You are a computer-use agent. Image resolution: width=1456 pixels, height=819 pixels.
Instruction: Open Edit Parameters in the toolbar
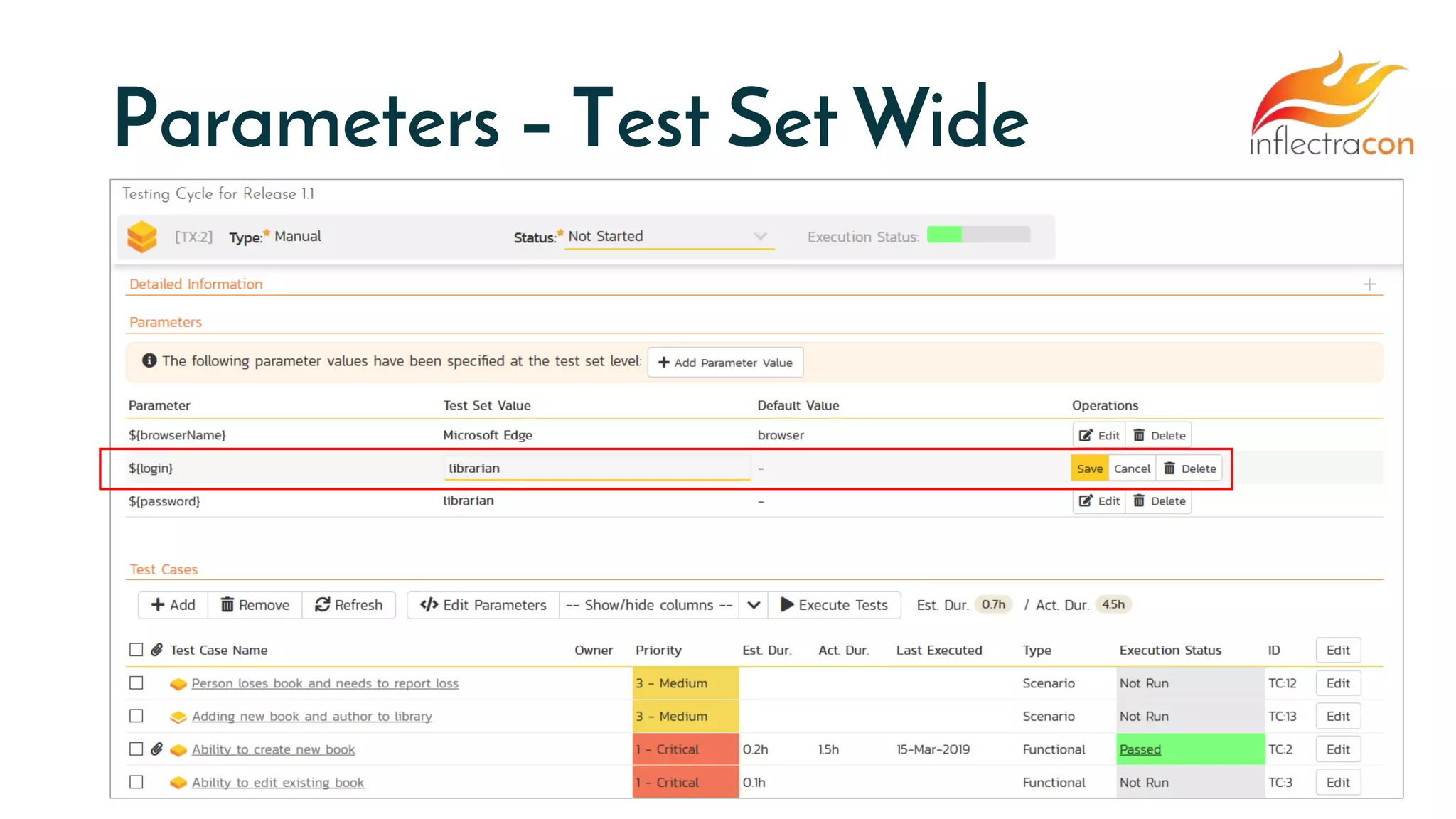[483, 605]
